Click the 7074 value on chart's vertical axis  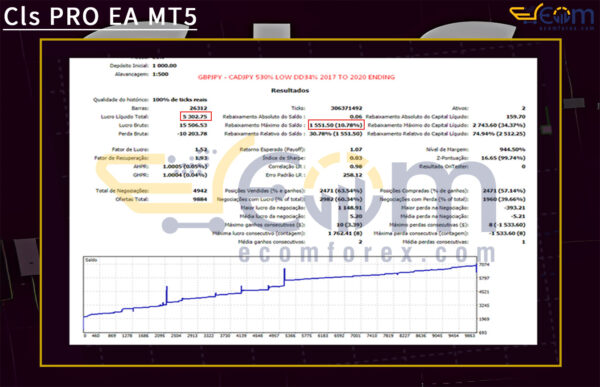tap(484, 265)
